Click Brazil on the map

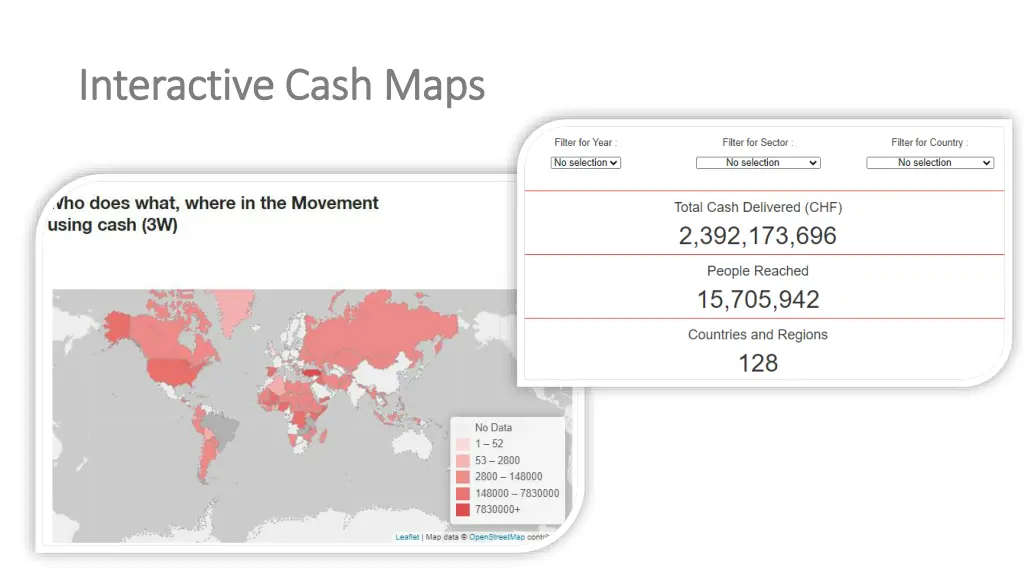tap(222, 428)
